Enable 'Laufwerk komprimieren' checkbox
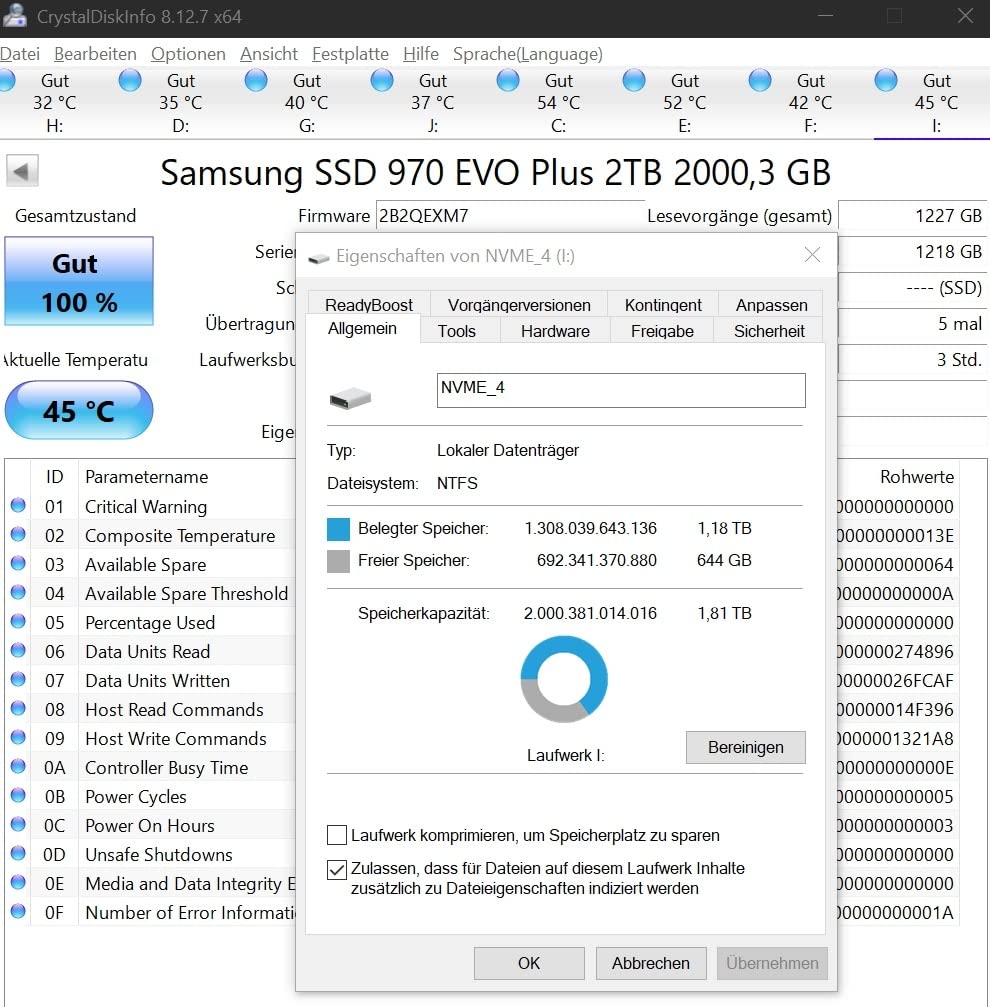This screenshot has height=1007, width=990. coord(336,835)
